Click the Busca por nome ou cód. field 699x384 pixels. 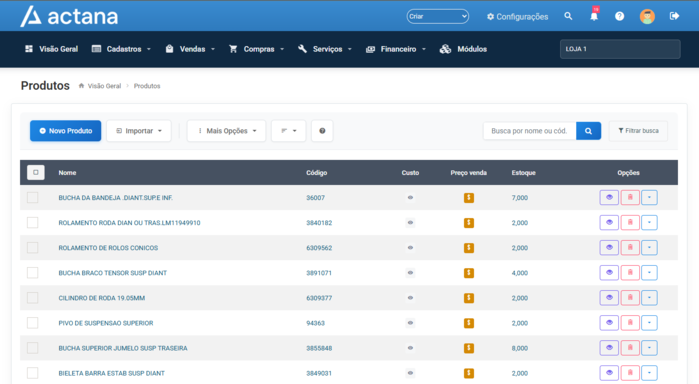pyautogui.click(x=530, y=131)
